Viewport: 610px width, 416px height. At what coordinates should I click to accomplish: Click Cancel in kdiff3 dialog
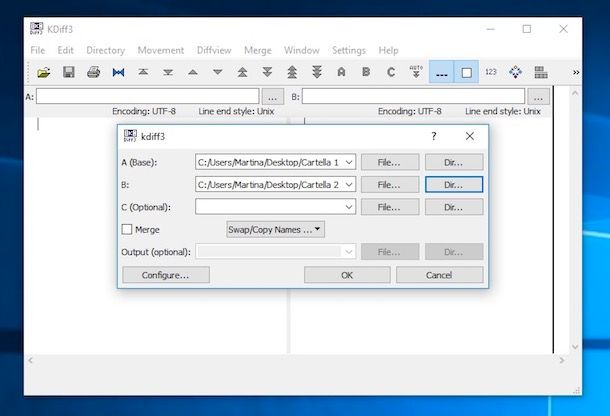pyautogui.click(x=440, y=275)
